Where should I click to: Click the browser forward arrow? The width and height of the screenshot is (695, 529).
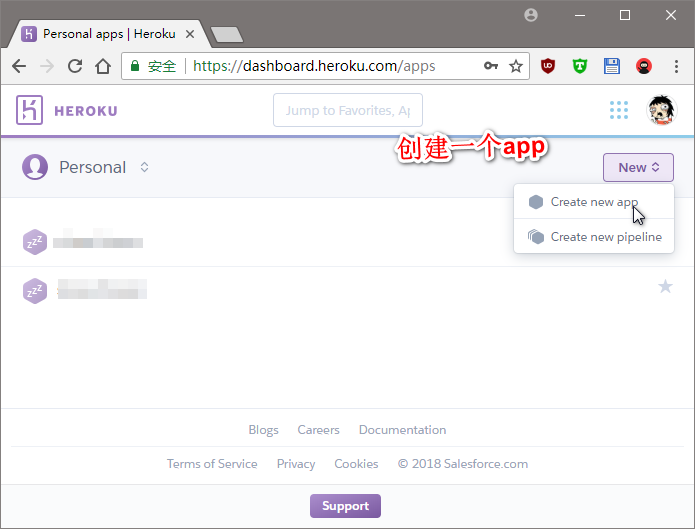pos(47,67)
